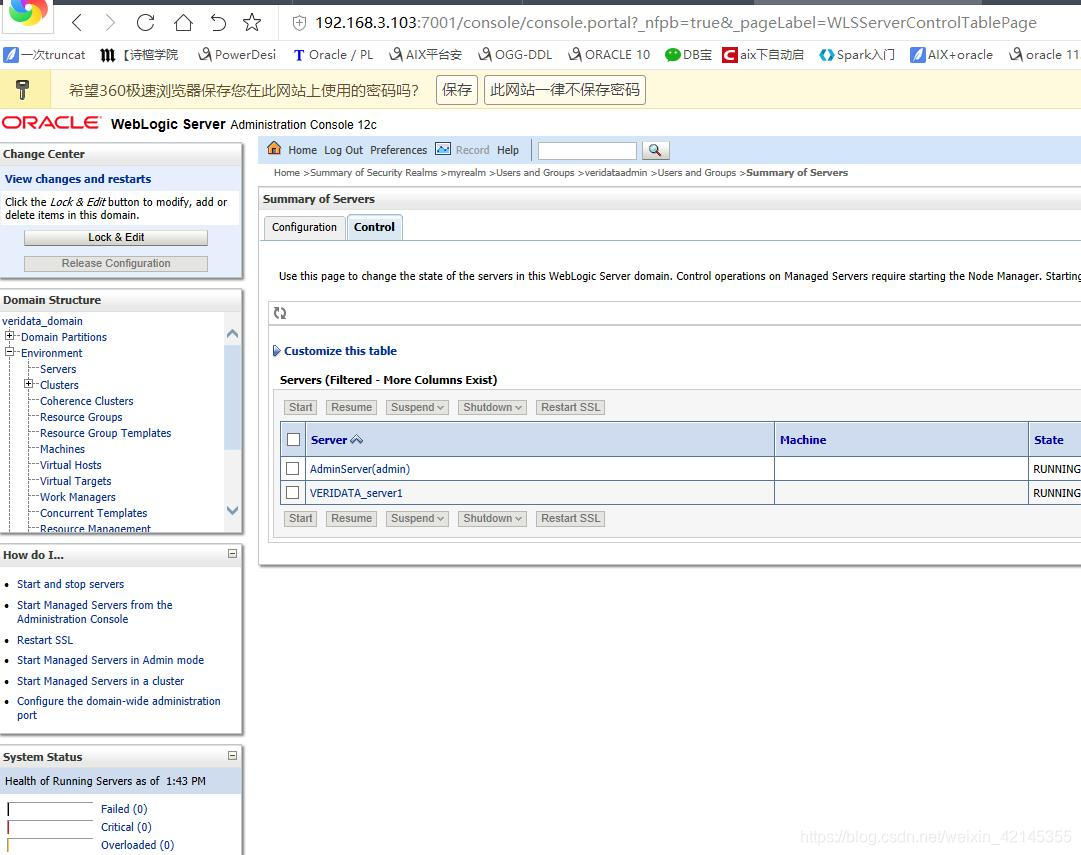
Task: Tick checkbox for VERIDATA_server1
Action: click(x=292, y=493)
